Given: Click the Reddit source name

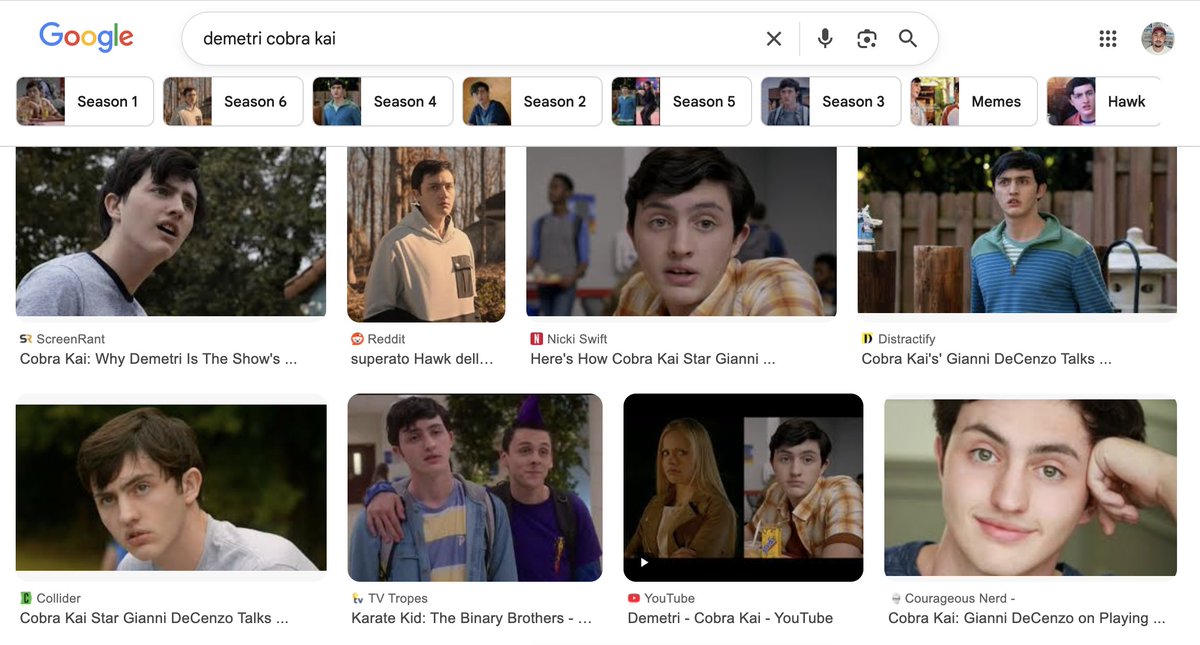Looking at the screenshot, I should click(x=387, y=339).
